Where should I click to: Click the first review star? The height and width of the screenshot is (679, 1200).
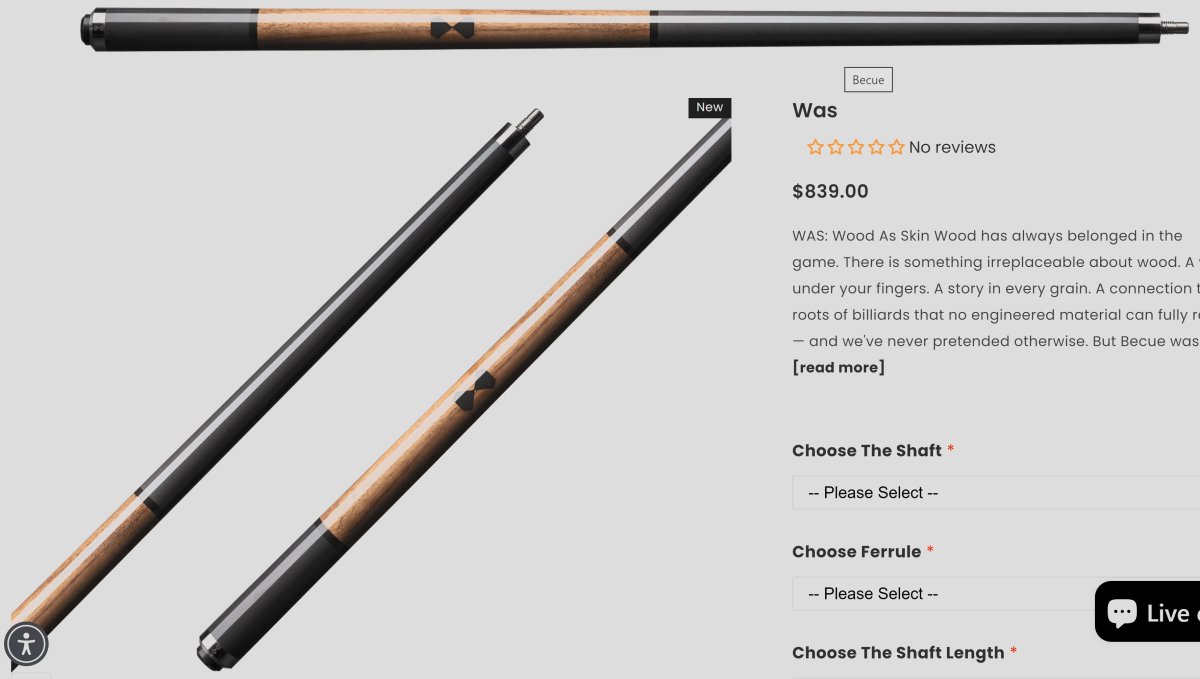(x=816, y=147)
